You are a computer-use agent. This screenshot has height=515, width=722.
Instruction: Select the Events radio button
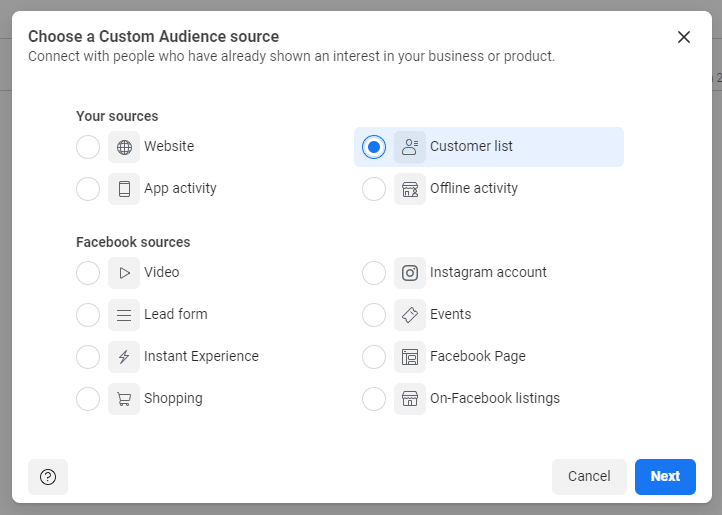click(x=374, y=315)
